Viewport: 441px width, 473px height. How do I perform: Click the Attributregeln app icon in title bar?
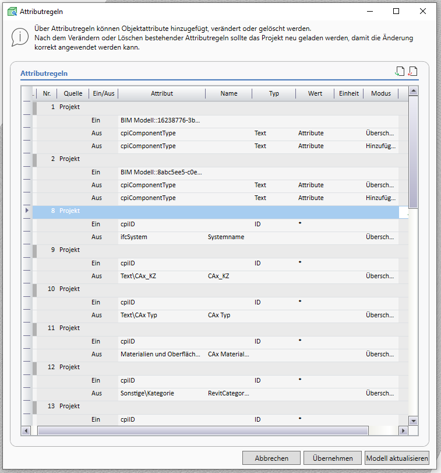[12, 12]
